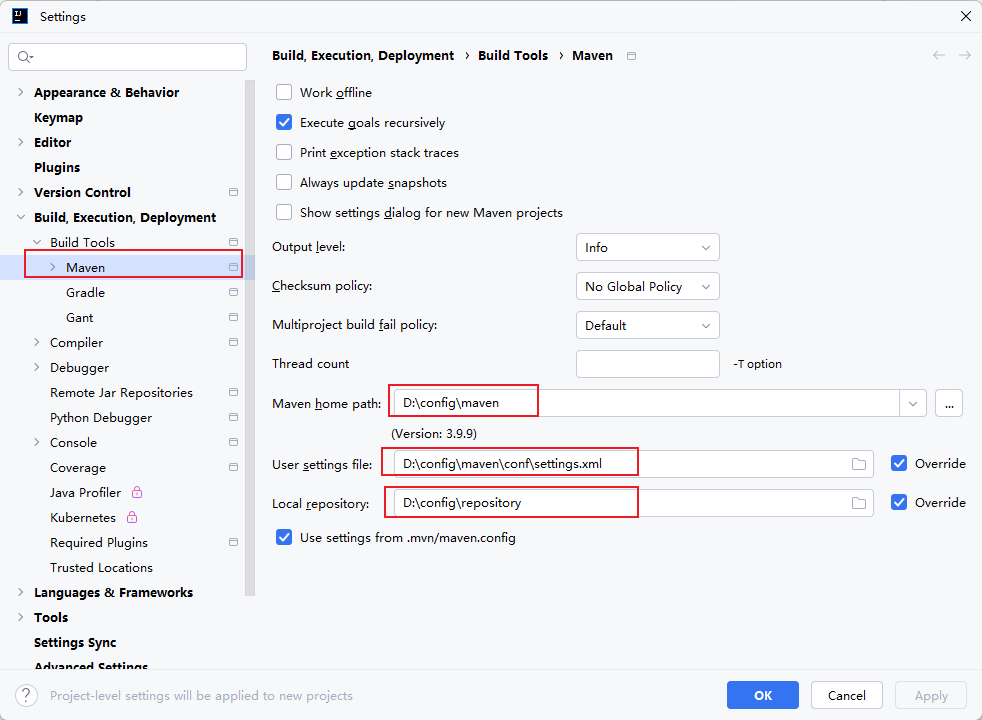
Task: Select Keymap in settings tree
Action: coord(58,118)
